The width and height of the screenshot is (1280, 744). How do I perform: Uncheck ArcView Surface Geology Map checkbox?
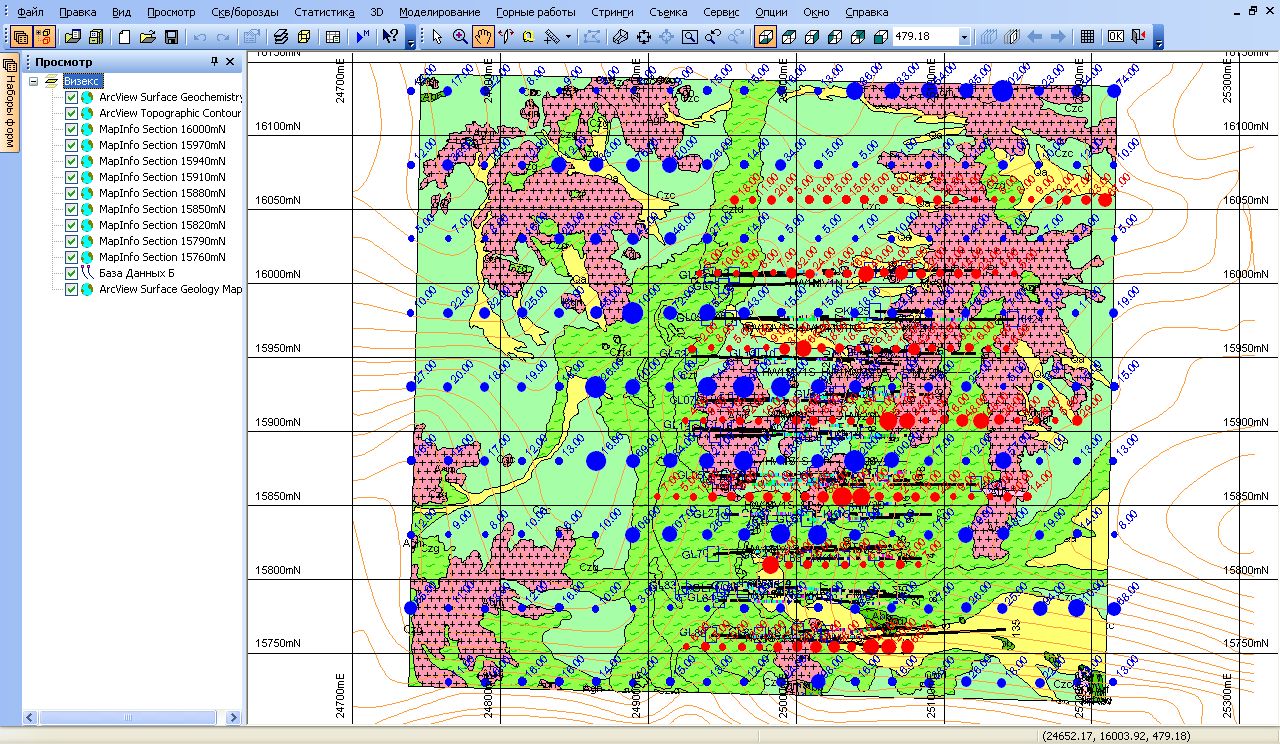click(x=71, y=290)
